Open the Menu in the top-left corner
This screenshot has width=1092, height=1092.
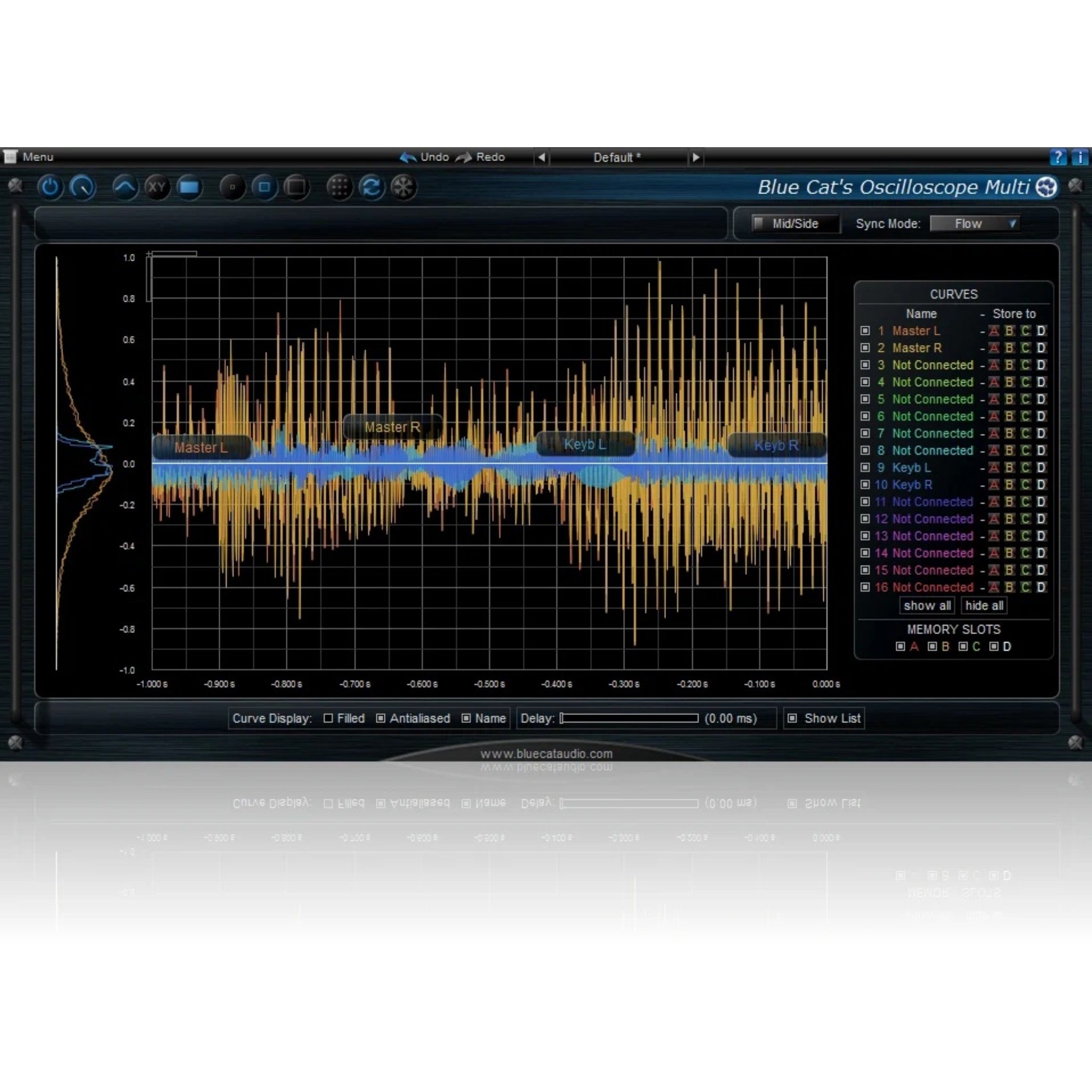(x=37, y=157)
